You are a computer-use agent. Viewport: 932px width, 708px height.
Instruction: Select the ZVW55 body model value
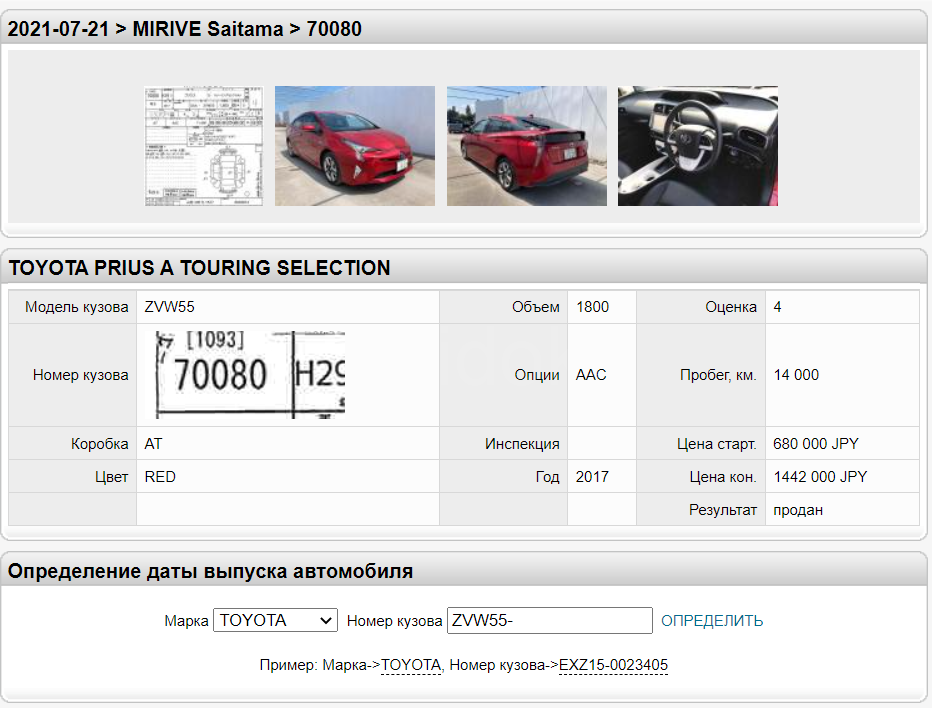169,307
